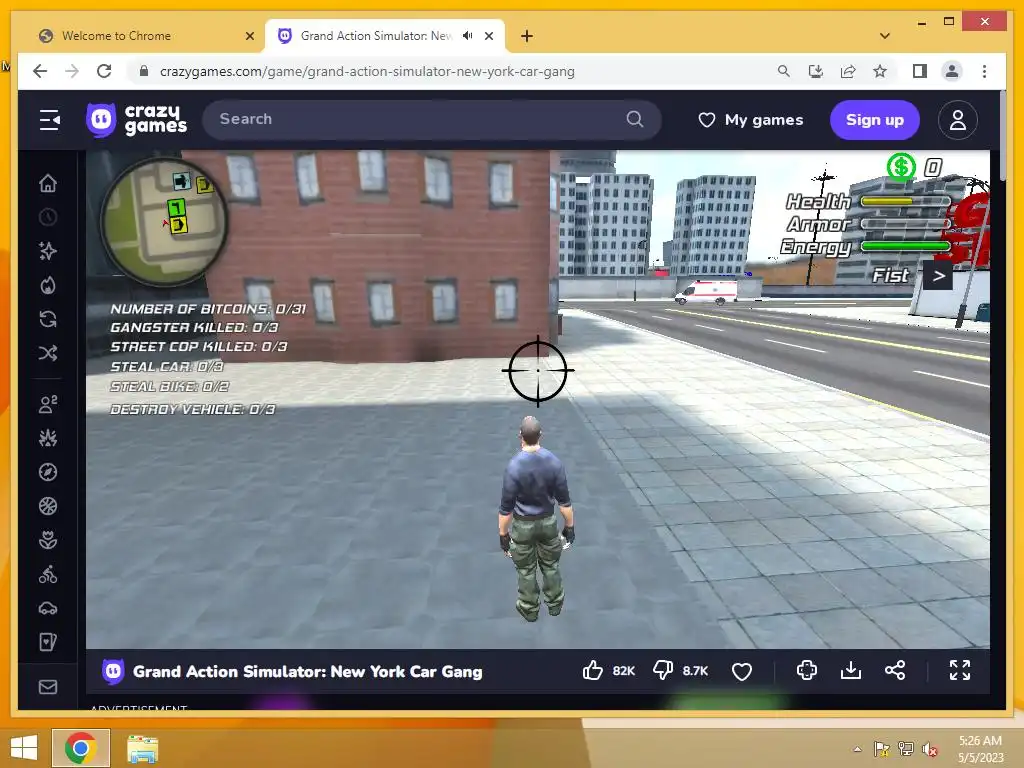Viewport: 1024px width, 768px height.
Task: Share the game using the share icon
Action: pos(895,671)
